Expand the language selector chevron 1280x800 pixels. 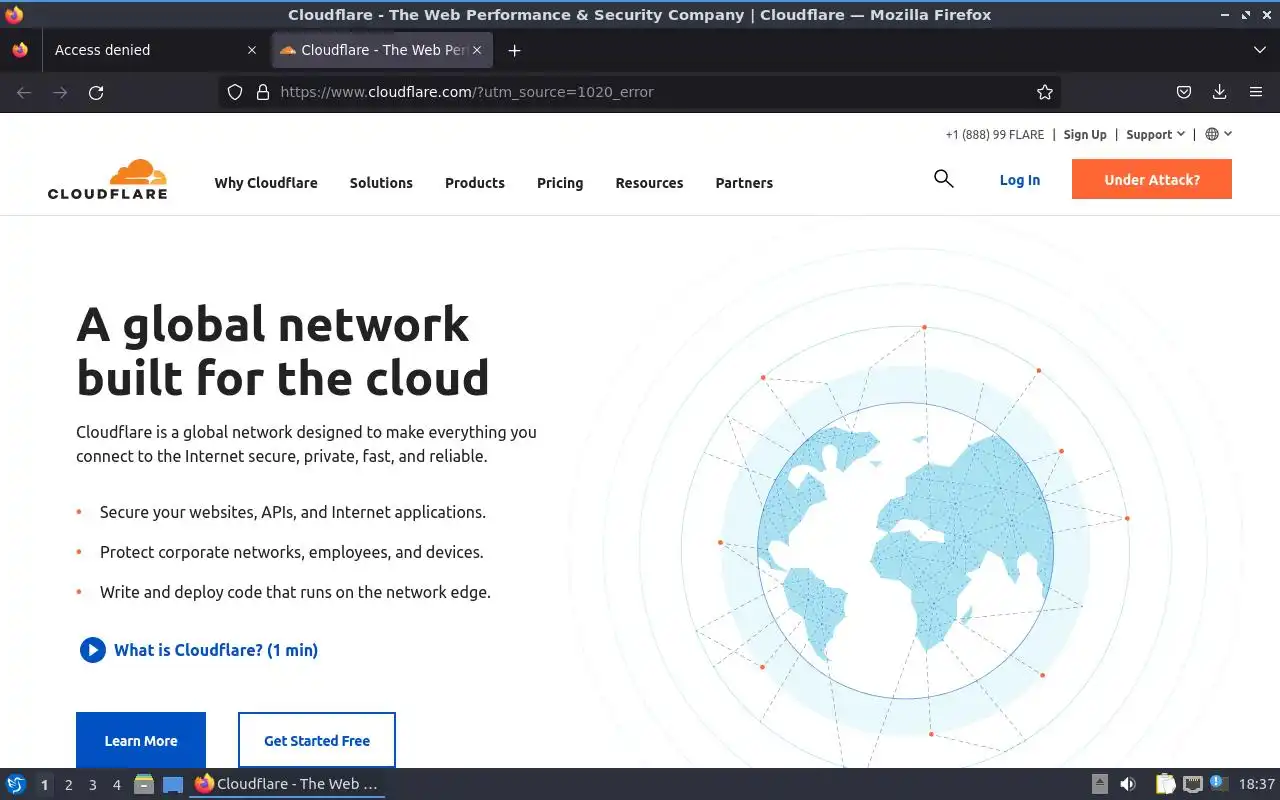[1228, 134]
